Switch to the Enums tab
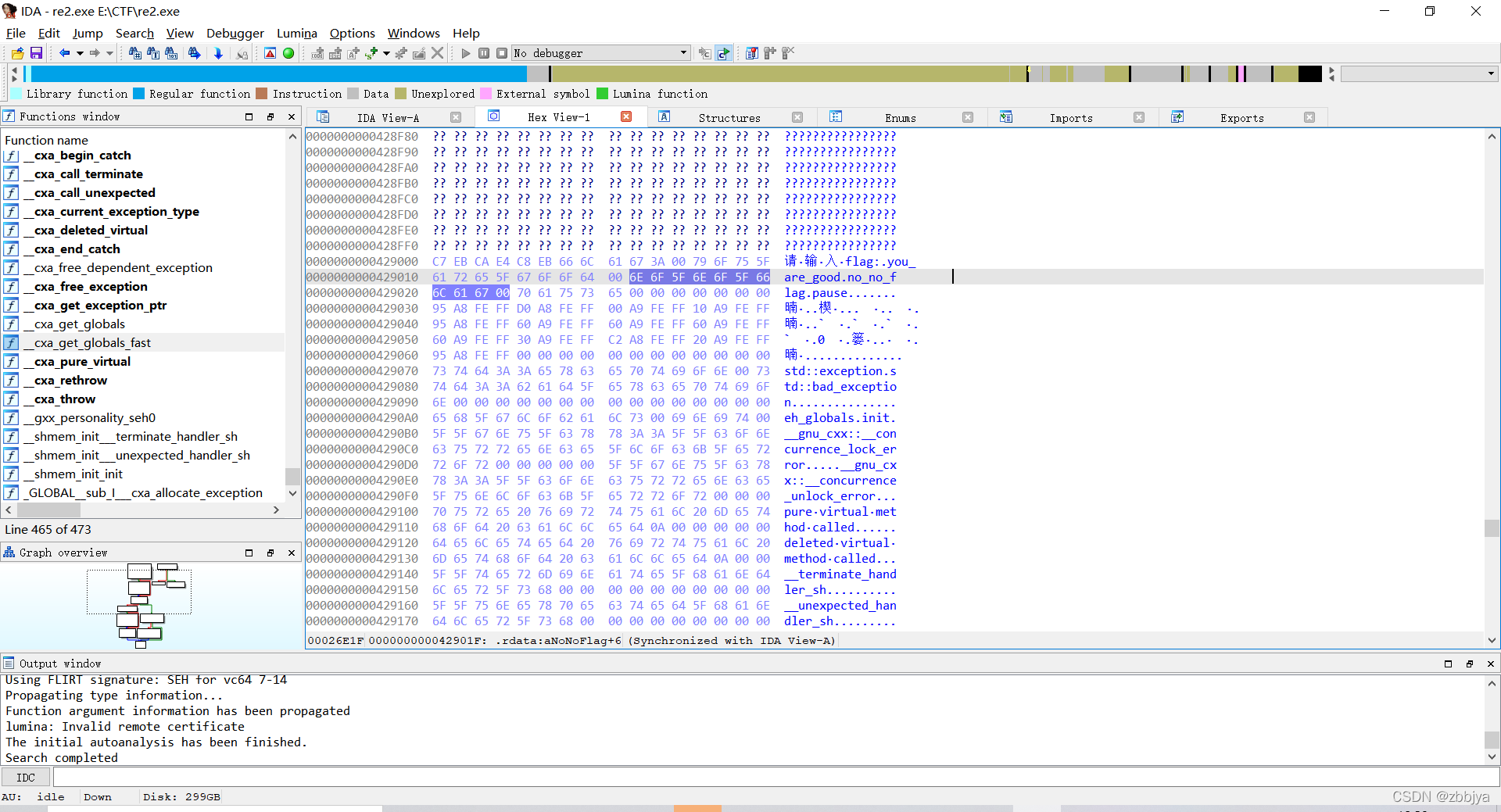The width and height of the screenshot is (1501, 812). (x=901, y=117)
